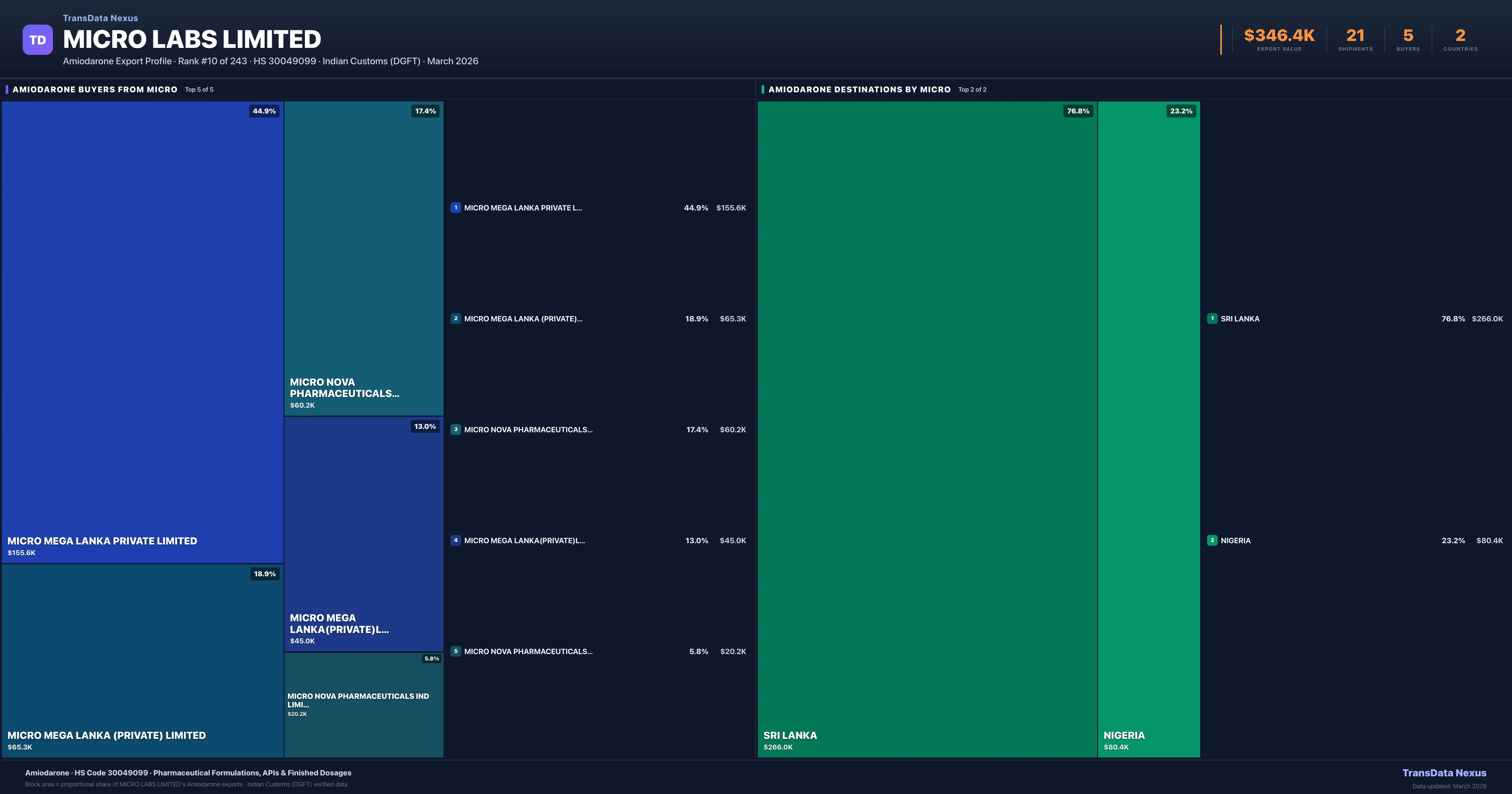Screen dimensions: 1512x794
Task: Select the rank 3 badge beside MICRO NOVA PHARMACEUTICALS
Action: coord(456,429)
